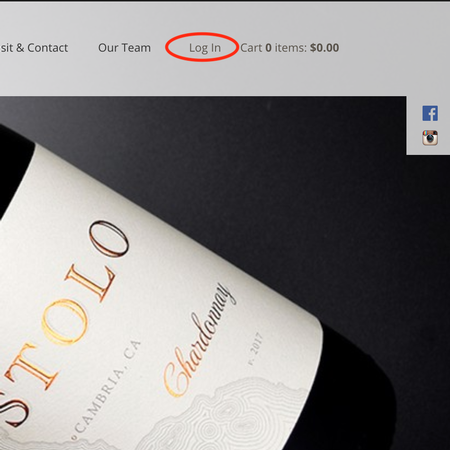The image size is (450, 450).
Task: Open the Our Team page
Action: coord(124,48)
